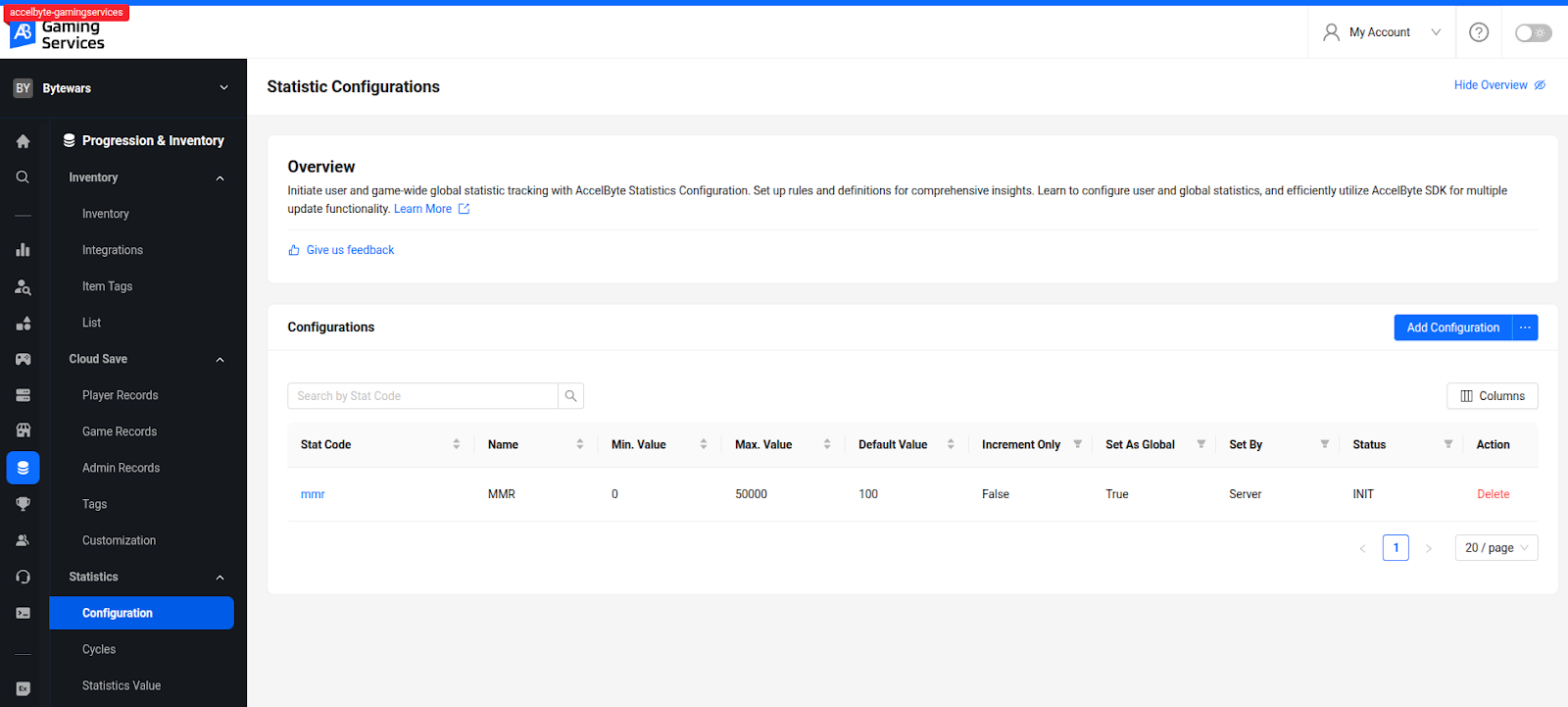The image size is (1568, 707).
Task: Open Player Records menu item
Action: coord(120,395)
